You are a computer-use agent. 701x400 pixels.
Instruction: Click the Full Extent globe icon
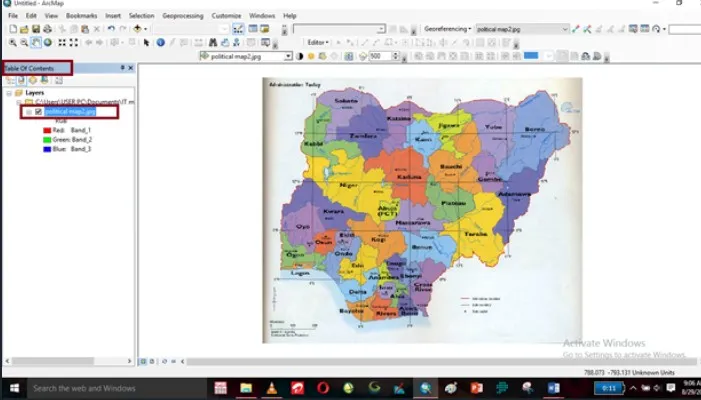coord(48,42)
